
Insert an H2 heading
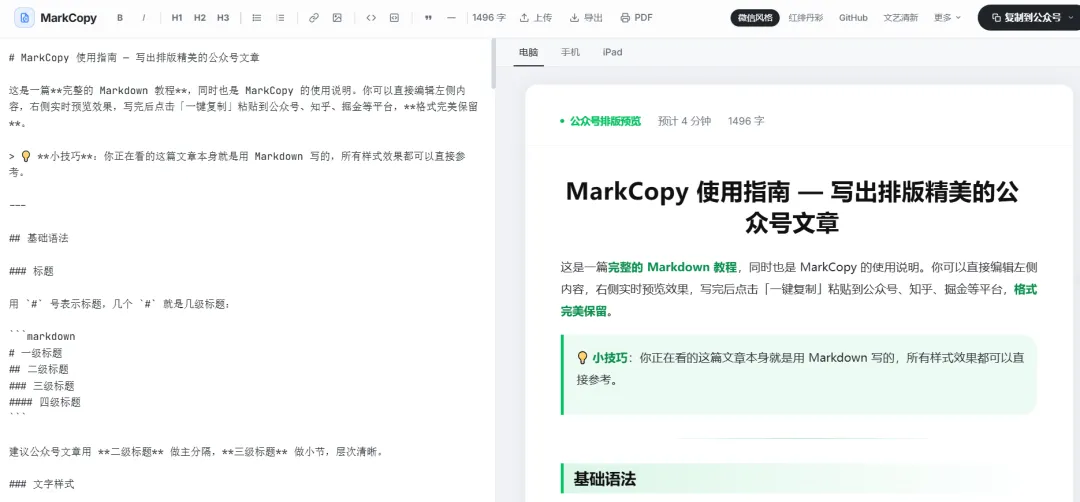coord(200,18)
